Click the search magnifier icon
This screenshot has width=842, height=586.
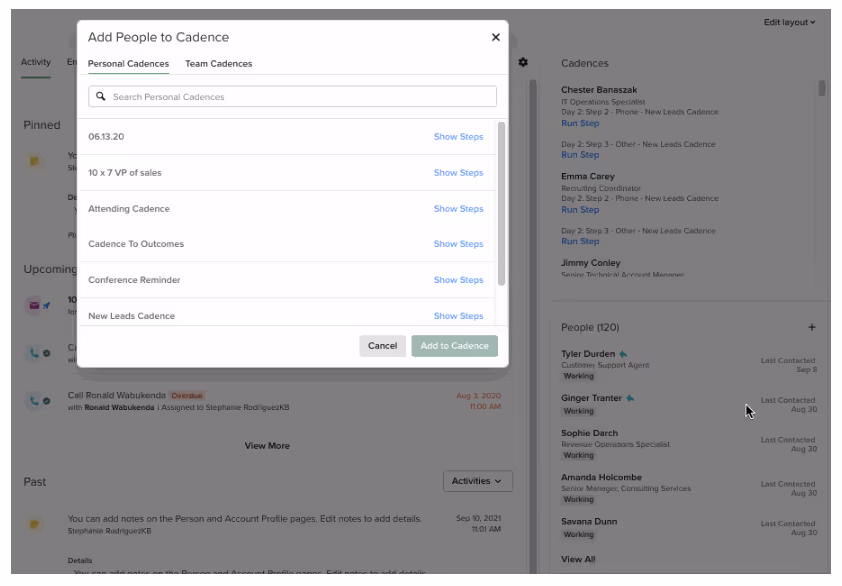100,96
